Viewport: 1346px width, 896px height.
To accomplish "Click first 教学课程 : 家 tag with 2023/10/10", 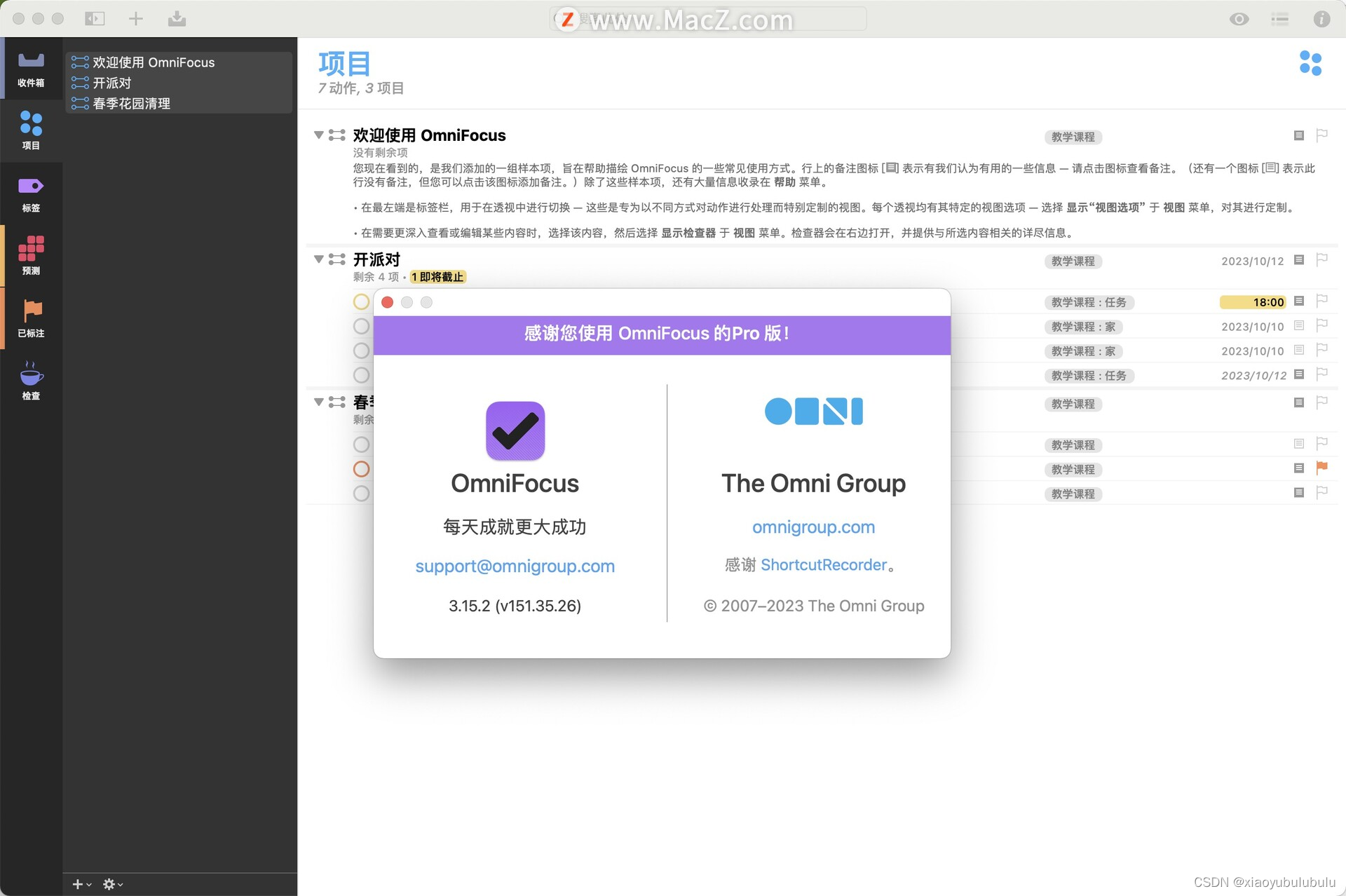I will (1083, 327).
